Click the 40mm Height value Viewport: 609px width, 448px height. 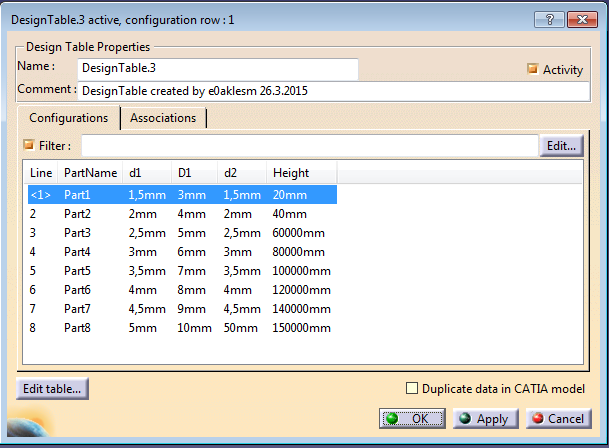point(289,214)
